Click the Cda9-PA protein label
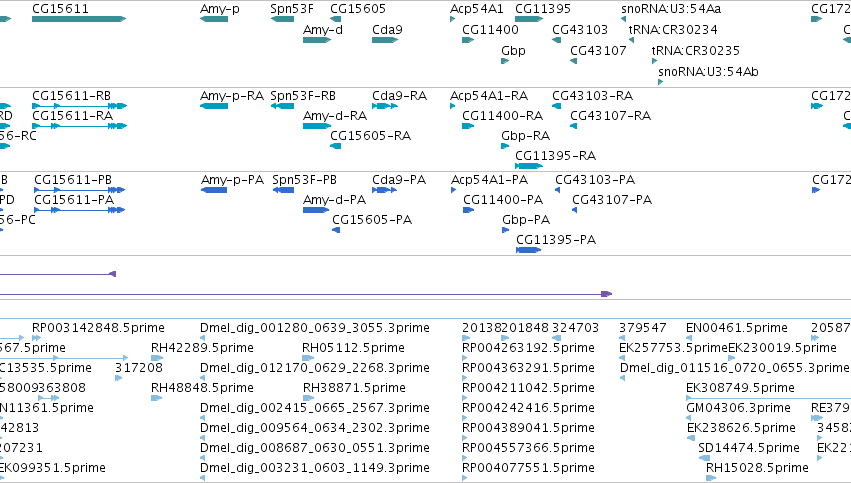Viewport: 851px width, 483px height. pos(399,180)
